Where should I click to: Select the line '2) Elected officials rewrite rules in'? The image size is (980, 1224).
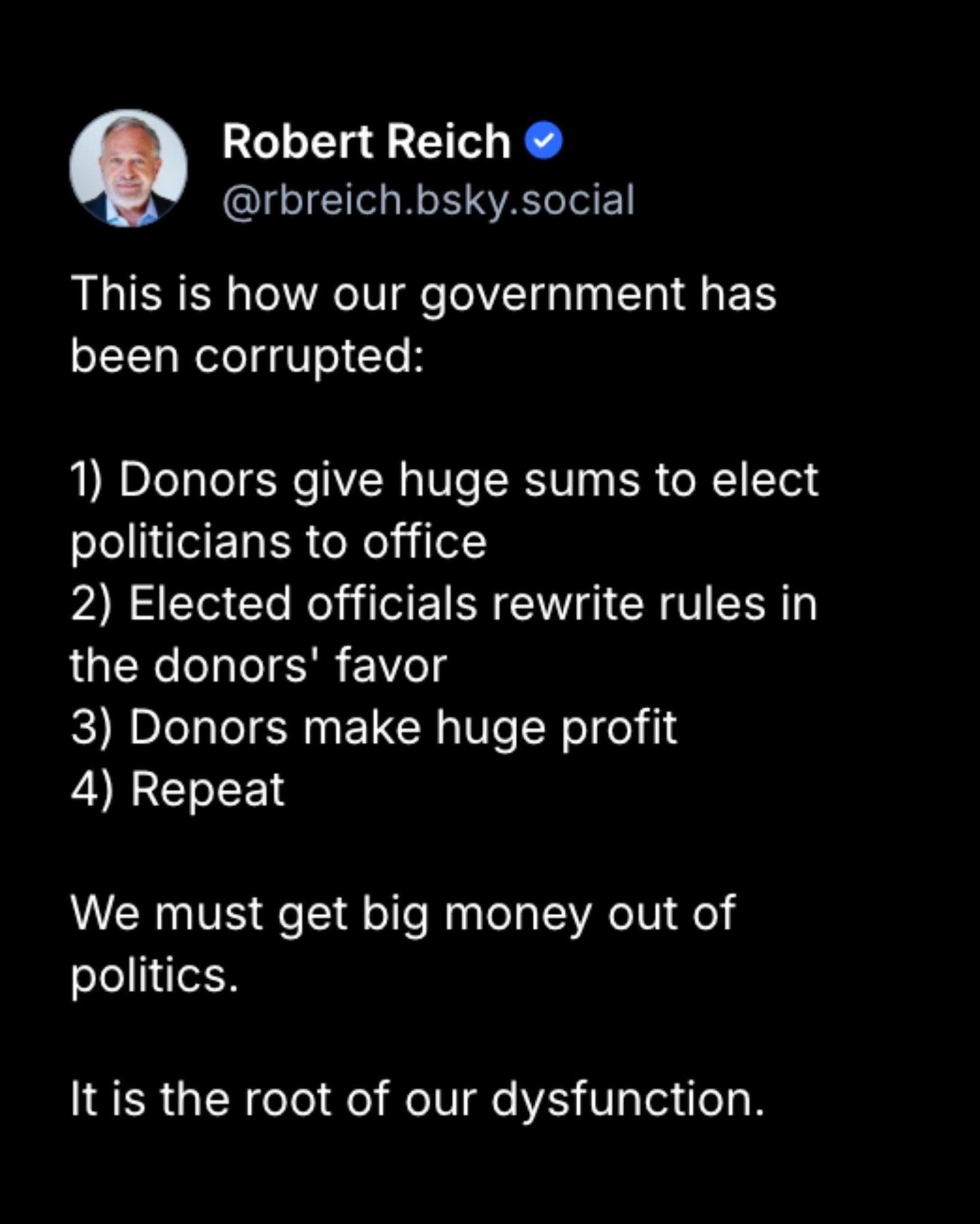(444, 604)
